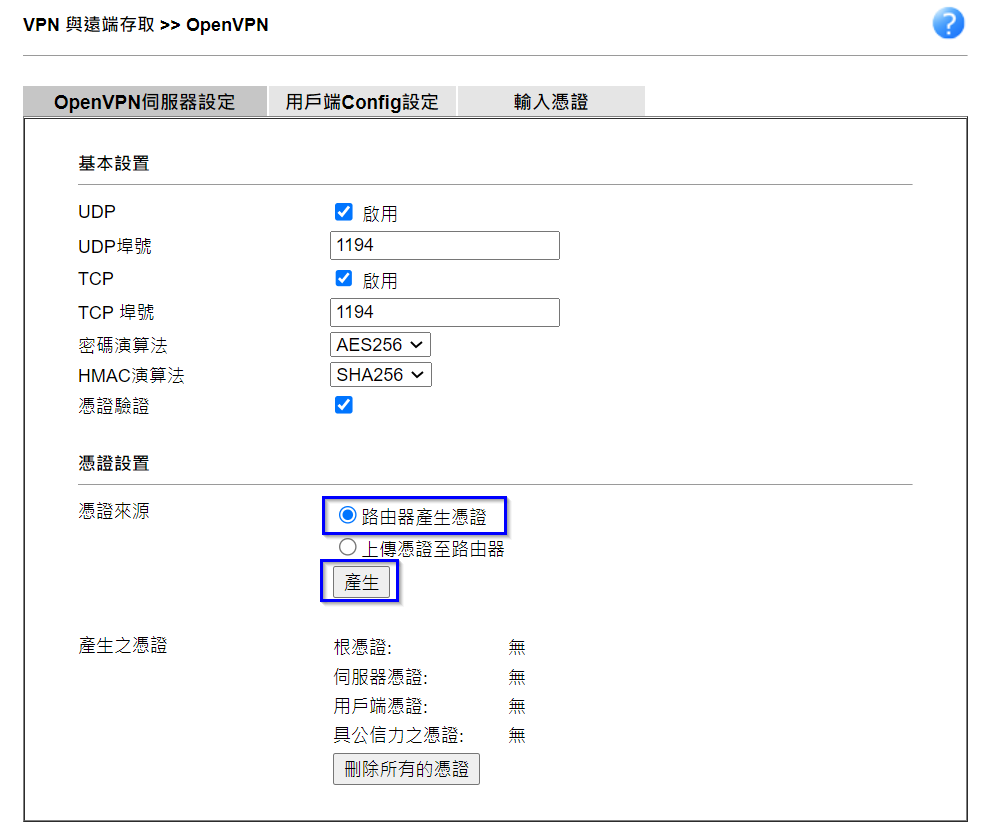
Task: Disable the UDP 啟用 checkbox
Action: 344,212
